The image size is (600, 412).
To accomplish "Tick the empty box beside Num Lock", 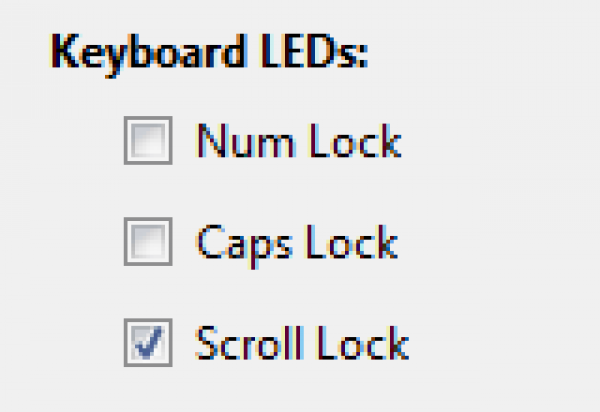I will pyautogui.click(x=148, y=140).
